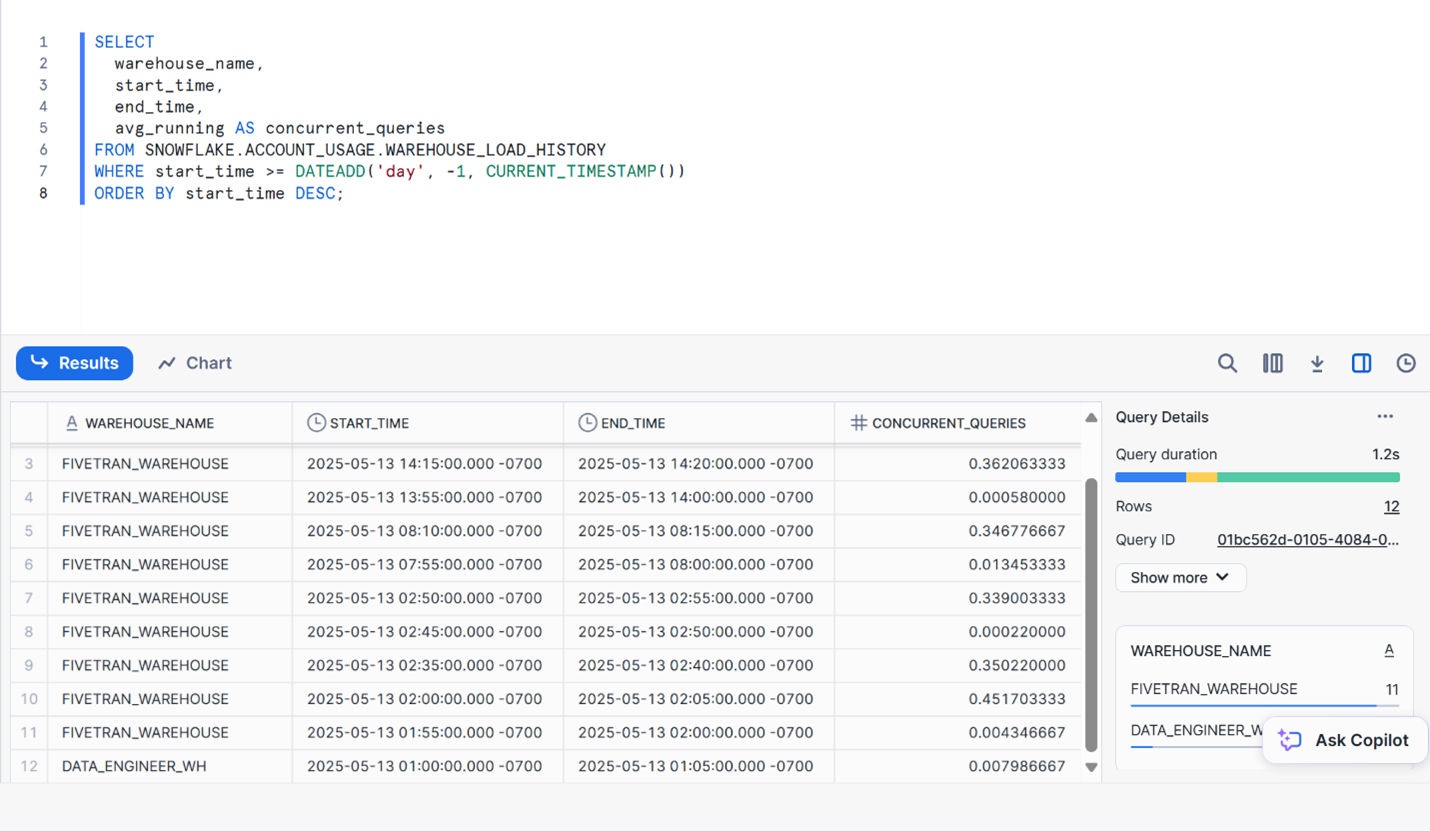Click the search results magnifier icon
The image size is (1430, 832).
pos(1227,363)
